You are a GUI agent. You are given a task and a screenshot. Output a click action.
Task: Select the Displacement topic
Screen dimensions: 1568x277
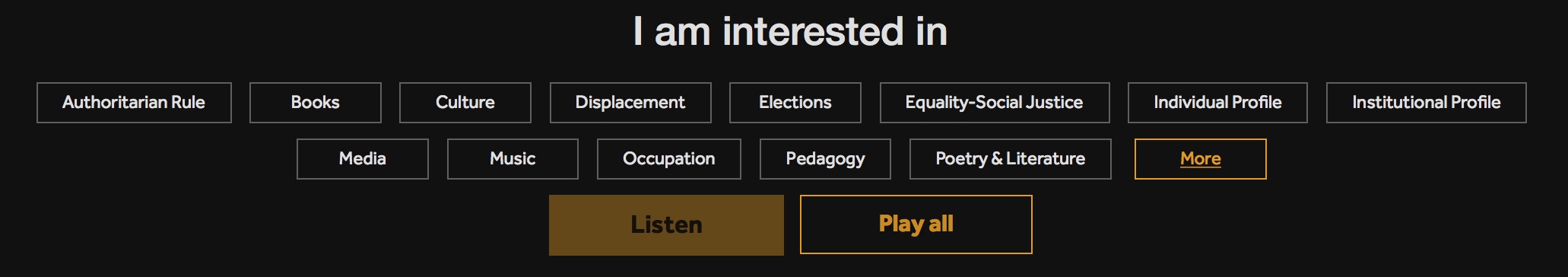[x=630, y=103]
